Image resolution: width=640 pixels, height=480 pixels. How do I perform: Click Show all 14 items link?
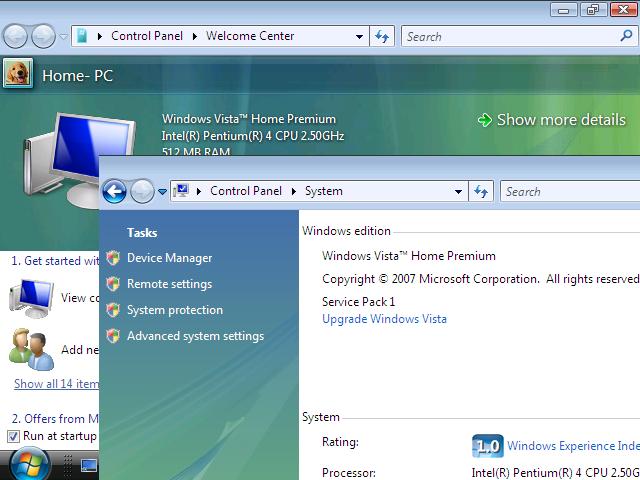(x=56, y=384)
